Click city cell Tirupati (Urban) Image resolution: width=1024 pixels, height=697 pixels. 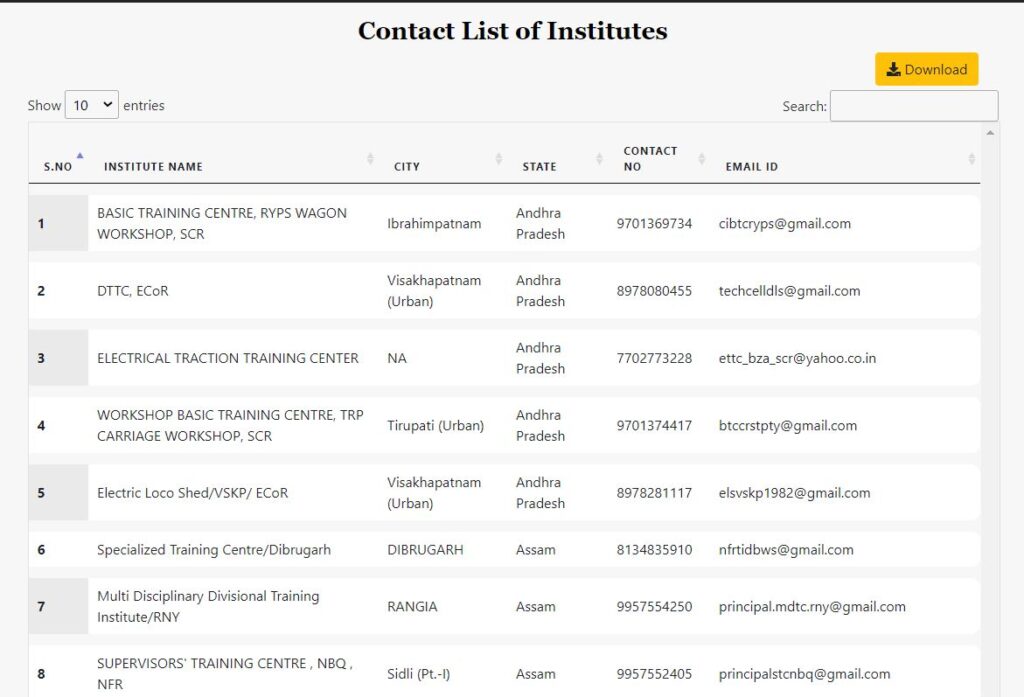click(435, 425)
